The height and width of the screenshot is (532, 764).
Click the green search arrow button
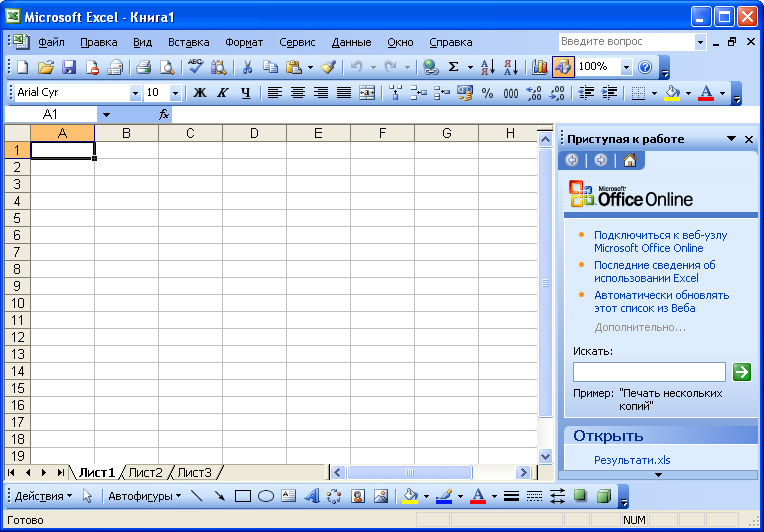click(741, 372)
